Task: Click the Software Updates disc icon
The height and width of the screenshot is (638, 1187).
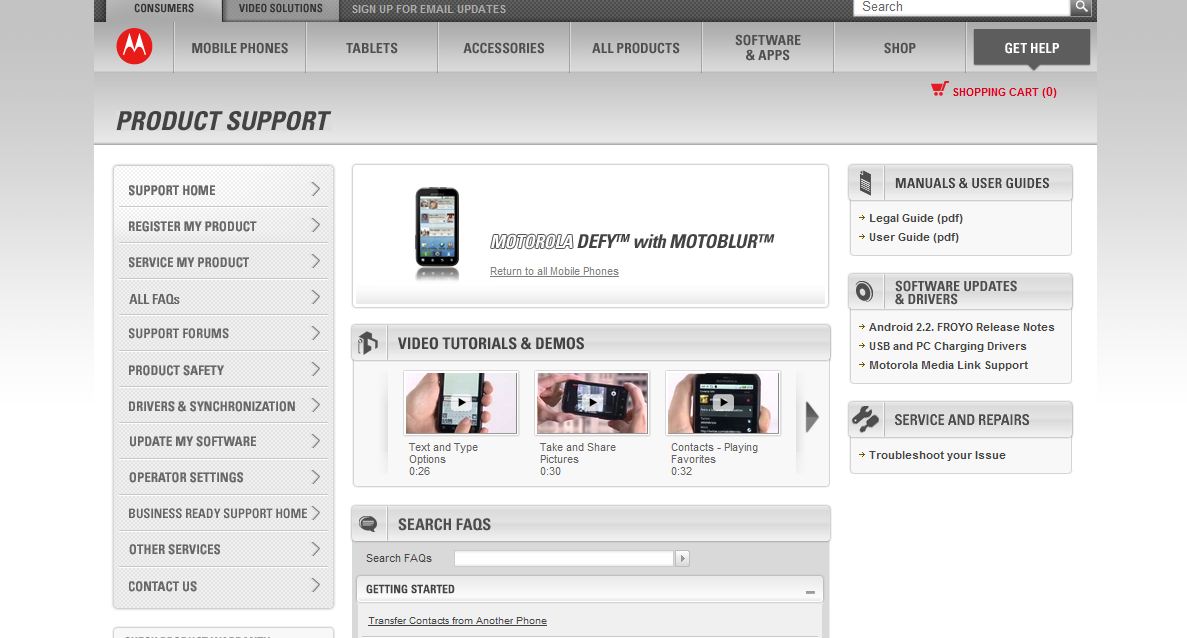Action: pos(865,291)
